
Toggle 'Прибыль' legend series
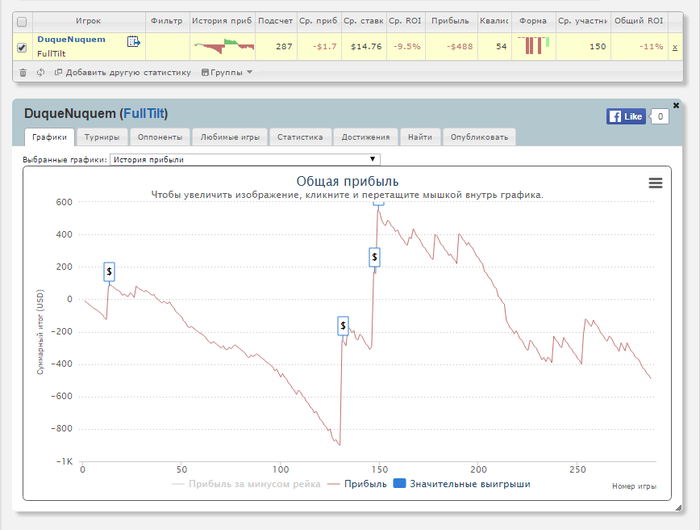pos(357,484)
